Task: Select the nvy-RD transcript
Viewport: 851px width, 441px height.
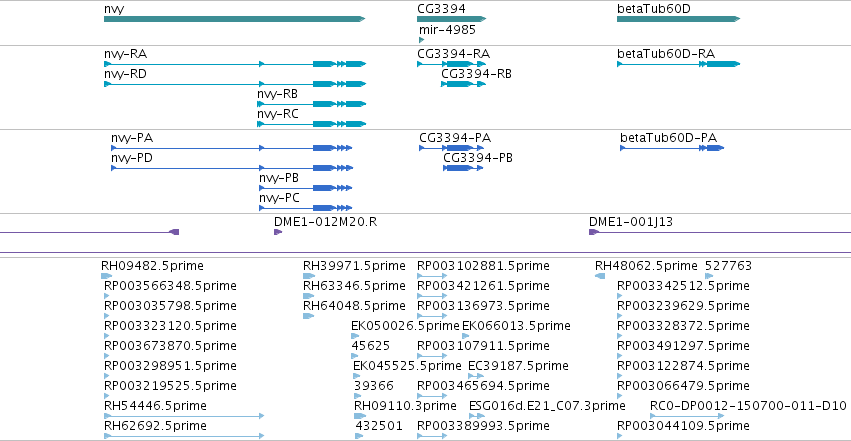Action: tap(235, 84)
